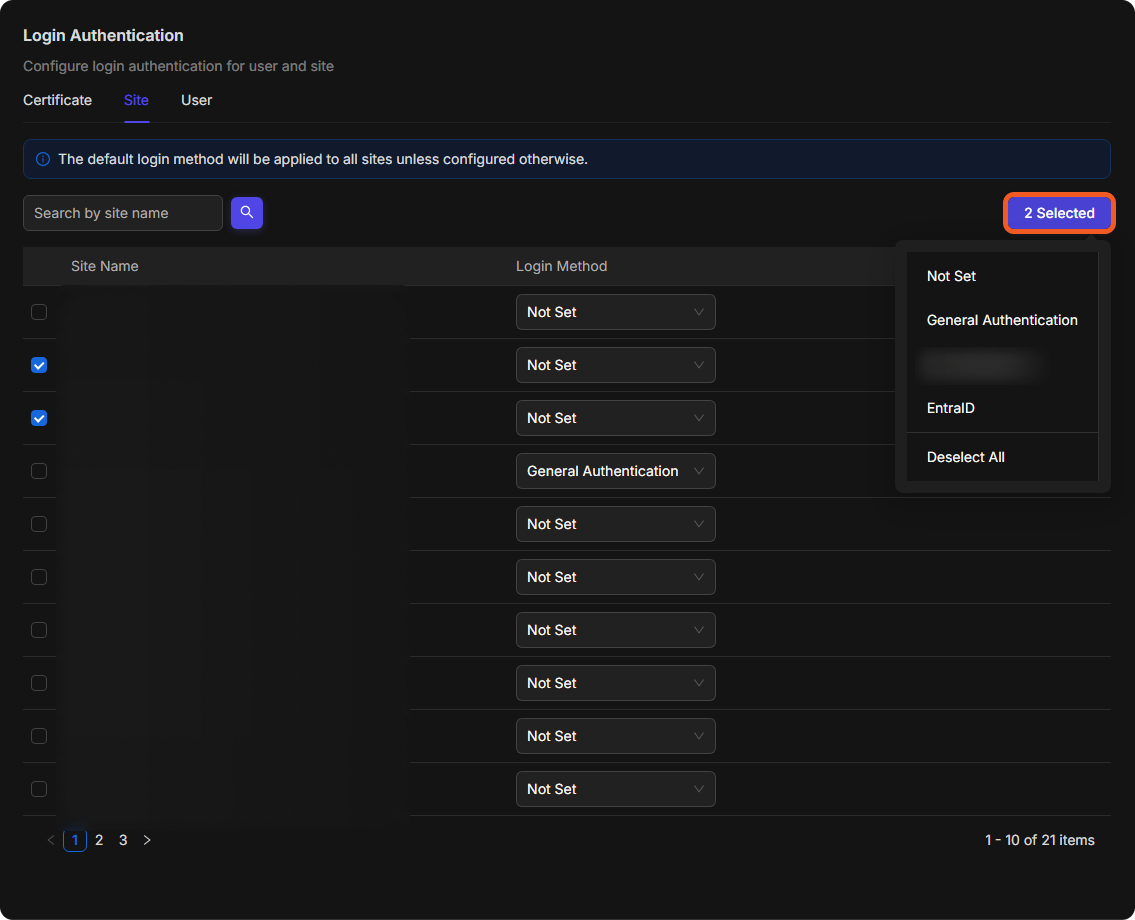Check the fifth row's checkbox
Screen dimensions: 1135x920
point(39,524)
